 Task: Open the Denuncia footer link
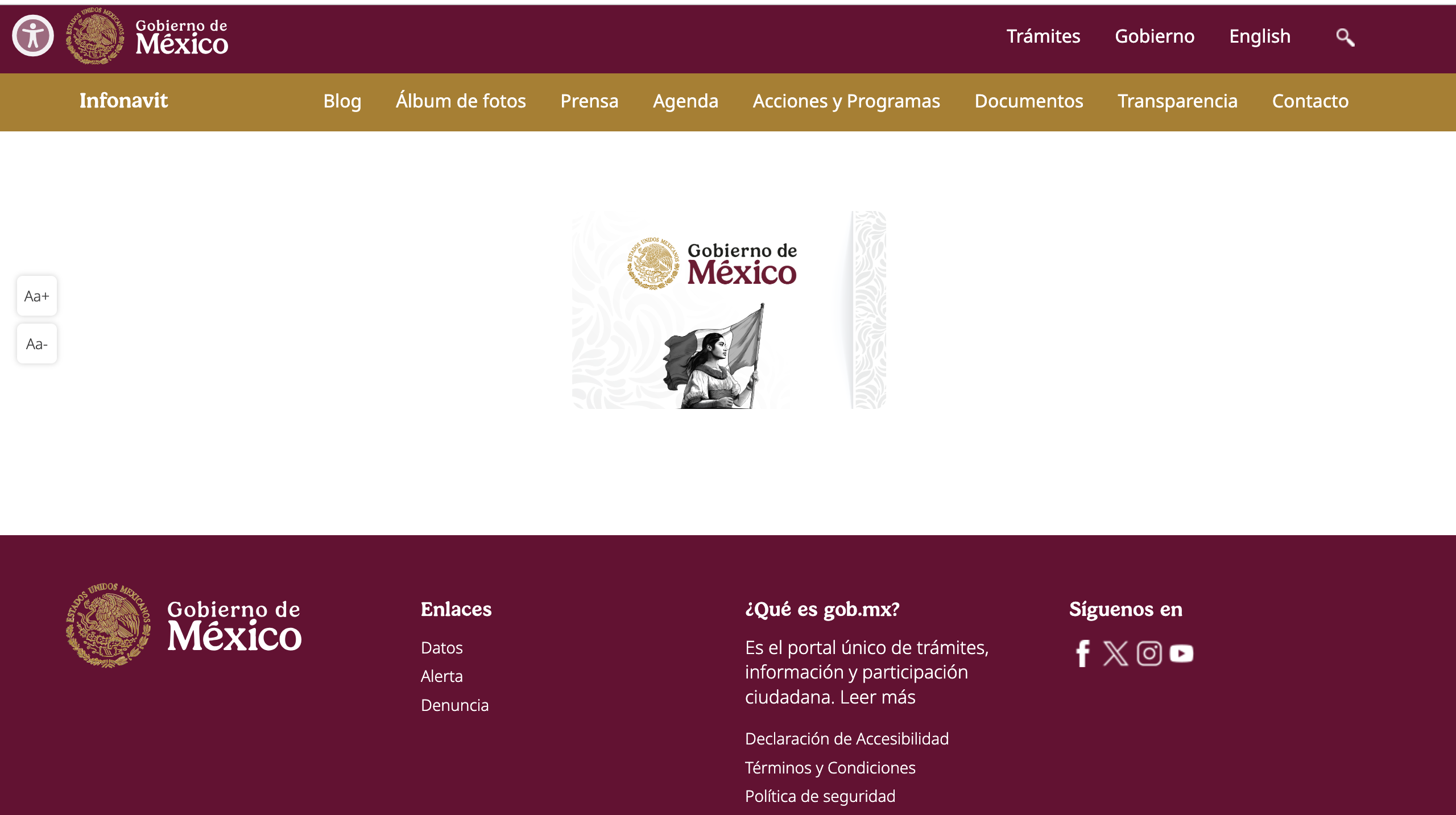454,705
